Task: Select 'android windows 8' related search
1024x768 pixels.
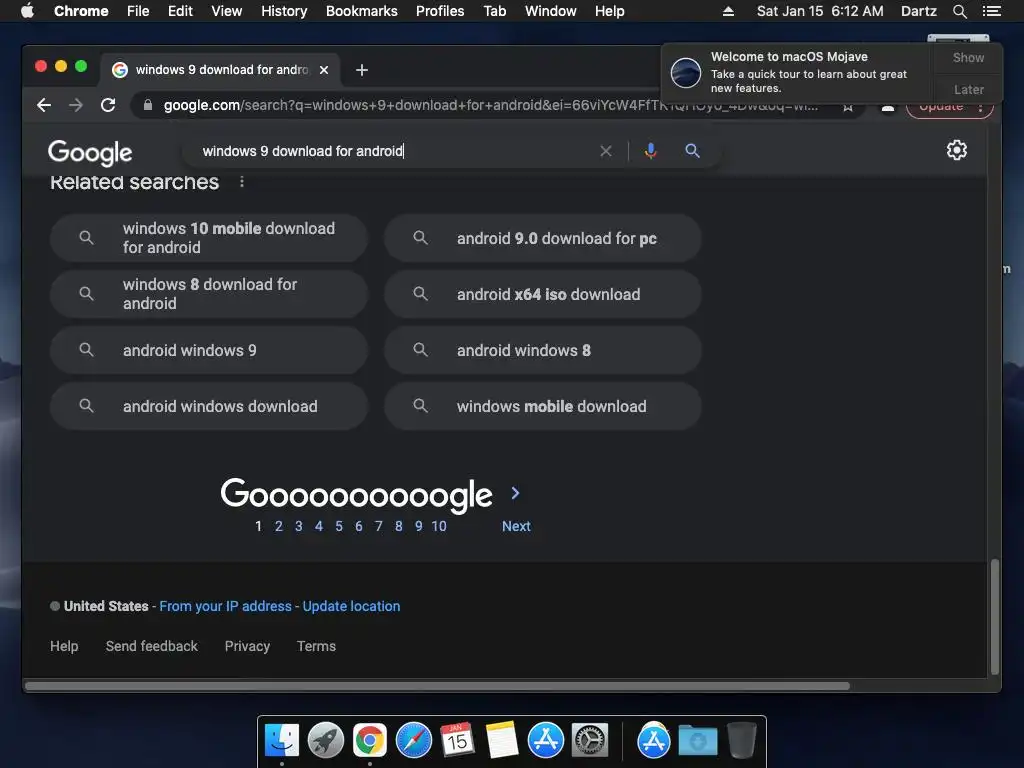Action: (543, 350)
